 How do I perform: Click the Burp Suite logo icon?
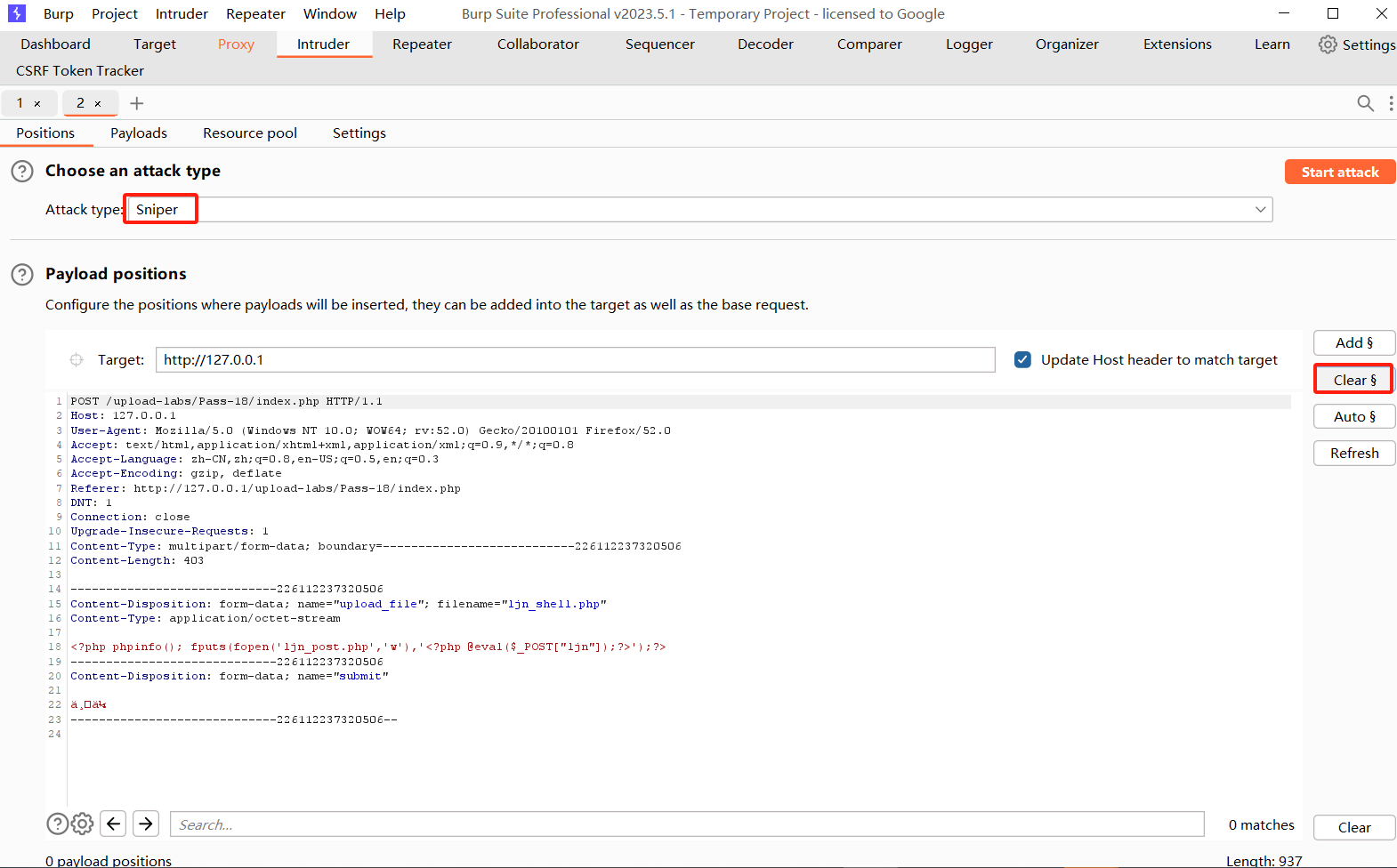pos(17,13)
